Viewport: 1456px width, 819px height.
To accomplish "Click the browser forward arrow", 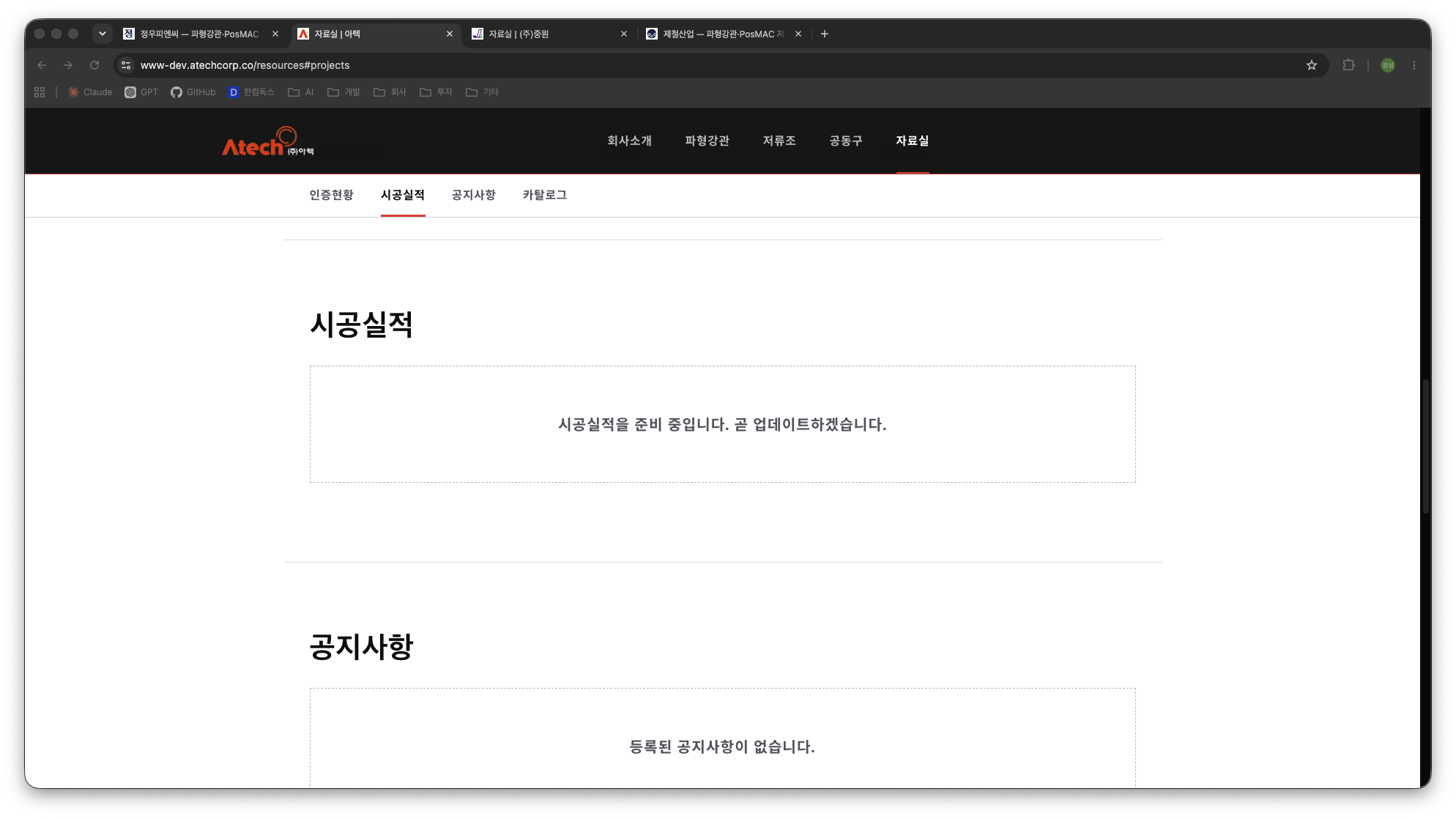I will point(68,65).
